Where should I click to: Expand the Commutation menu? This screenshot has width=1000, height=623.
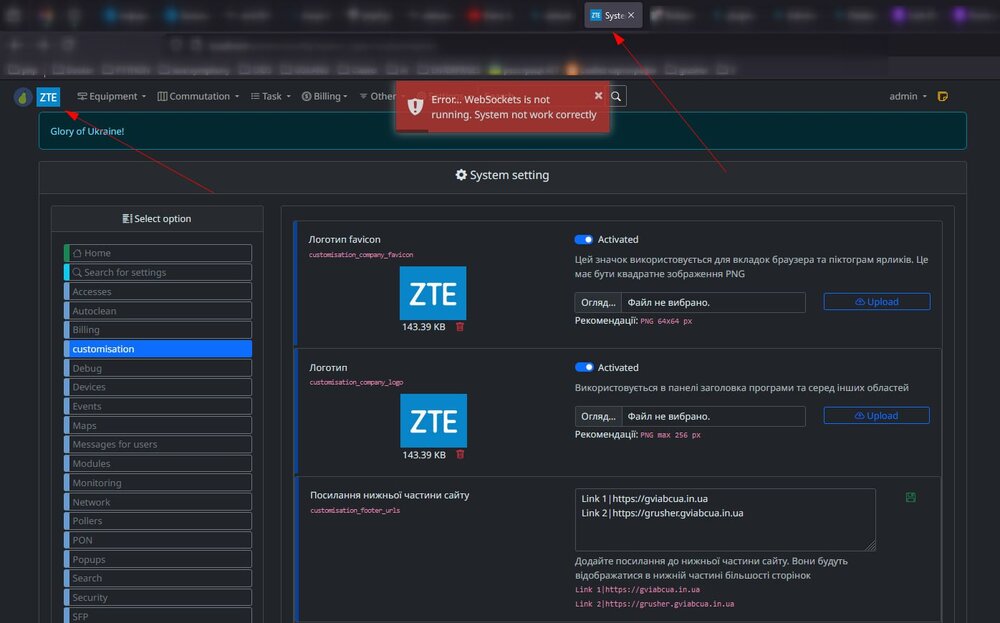click(198, 97)
